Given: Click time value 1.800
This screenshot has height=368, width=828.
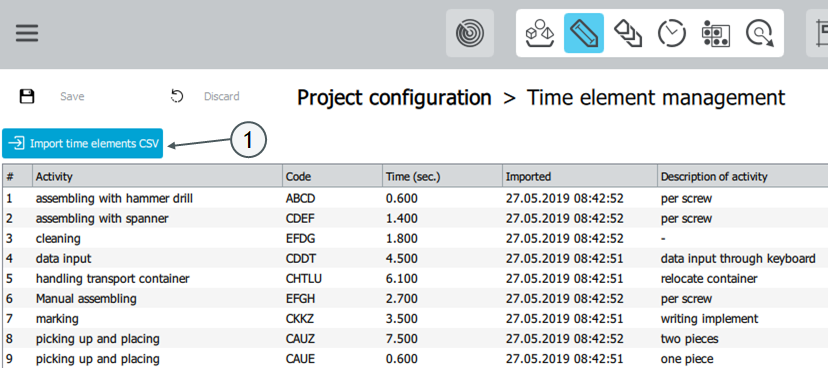Looking at the screenshot, I should tap(401, 239).
